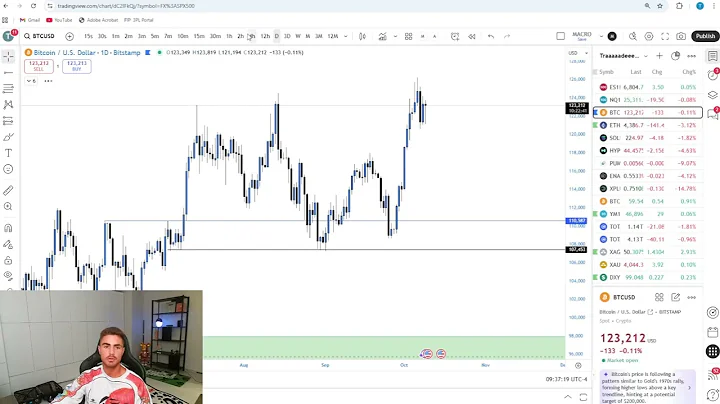Add a symbol to the watchlist
Image resolution: width=720 pixels, height=404 pixels.
click(x=659, y=56)
